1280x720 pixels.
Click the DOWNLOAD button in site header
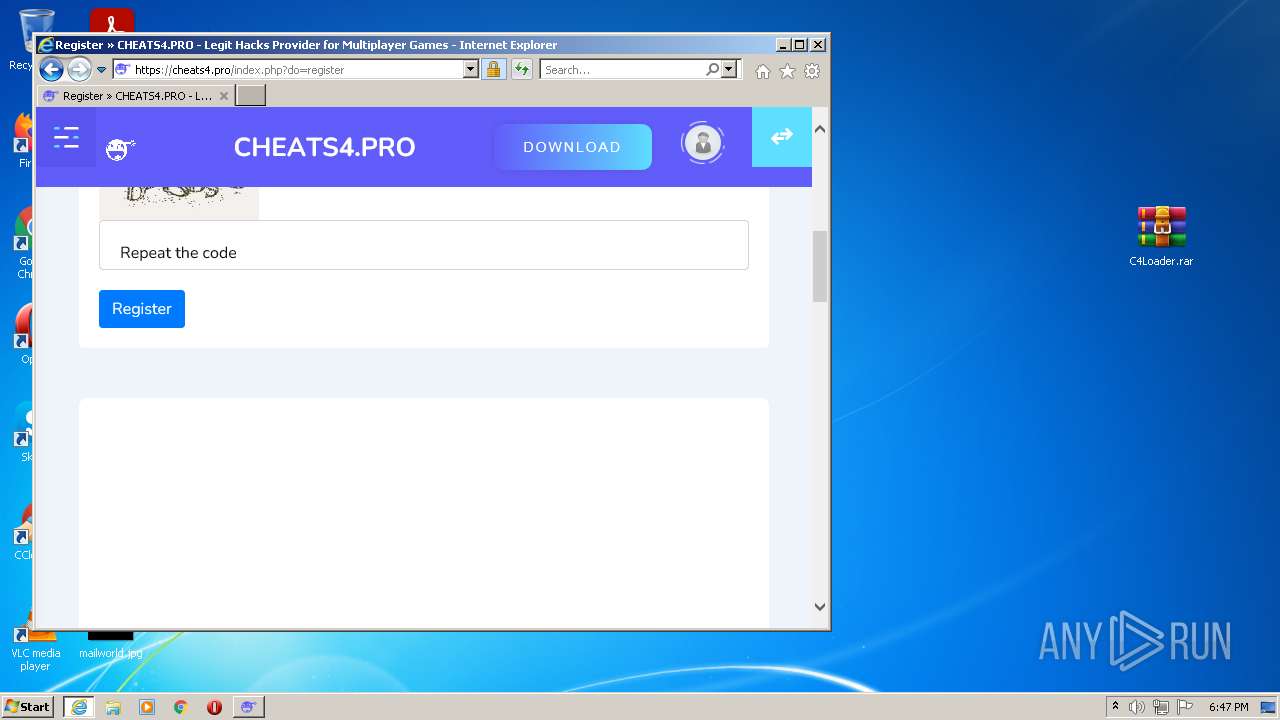pyautogui.click(x=572, y=147)
